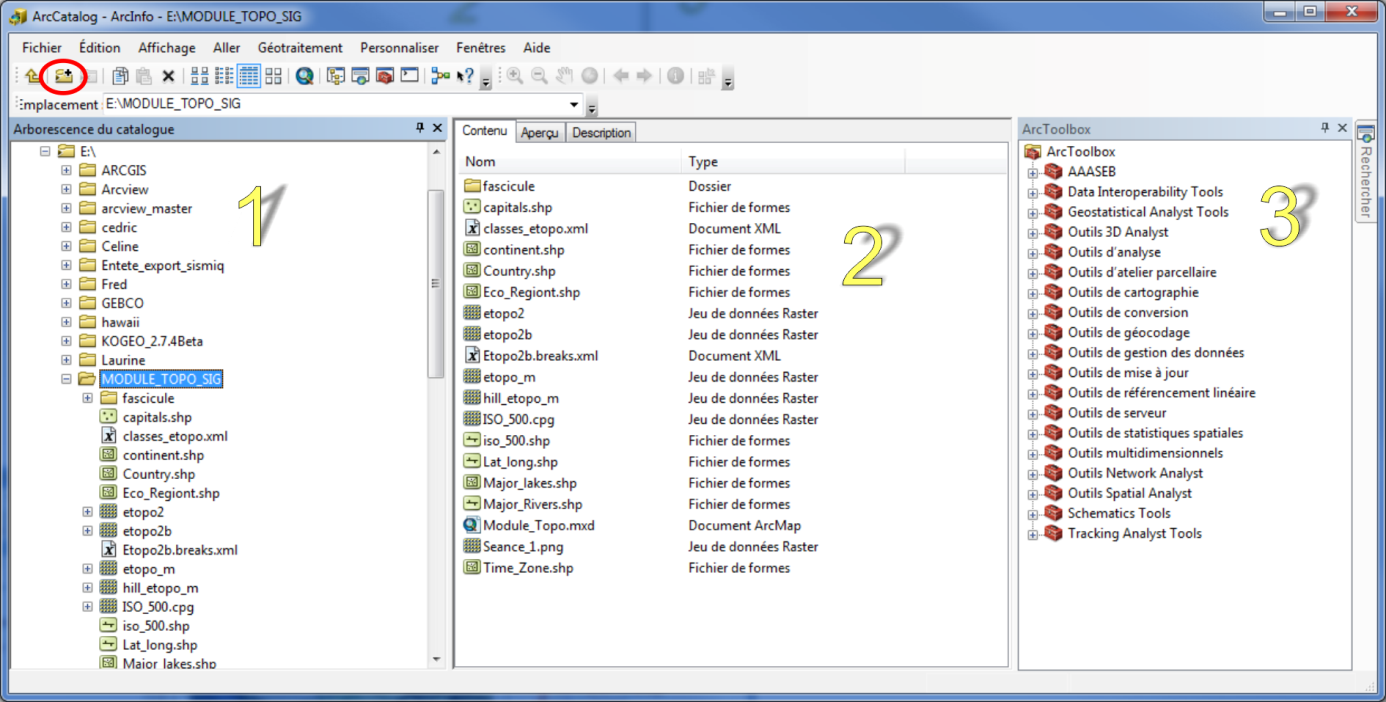
Task: Toggle Thumbnails view mode
Action: pos(273,76)
